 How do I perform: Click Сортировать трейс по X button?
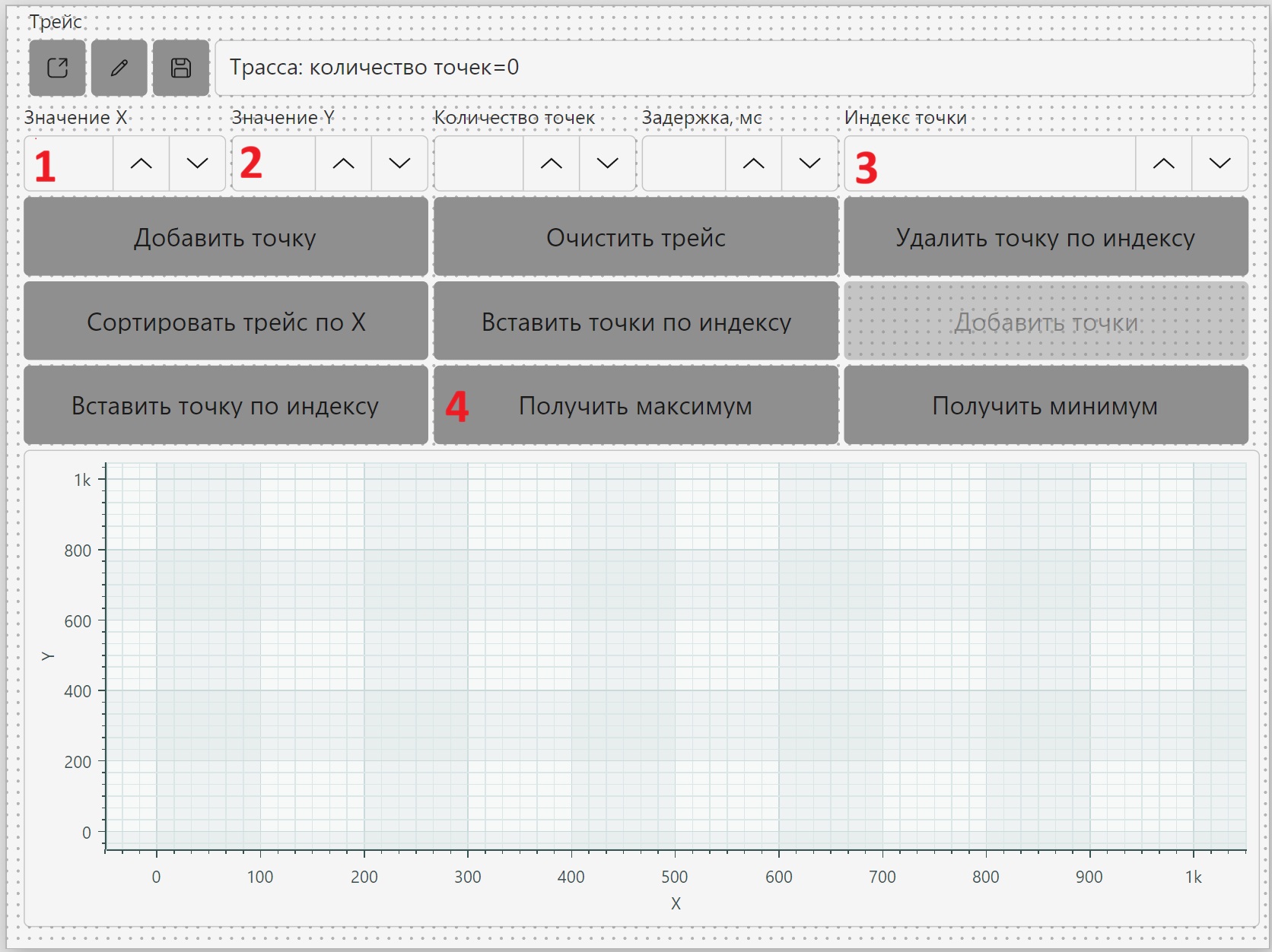(226, 322)
